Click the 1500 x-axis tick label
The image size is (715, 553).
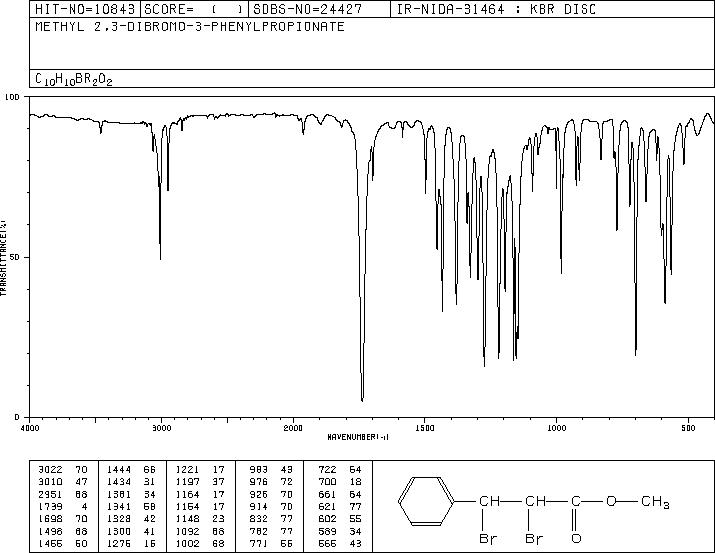coord(425,428)
